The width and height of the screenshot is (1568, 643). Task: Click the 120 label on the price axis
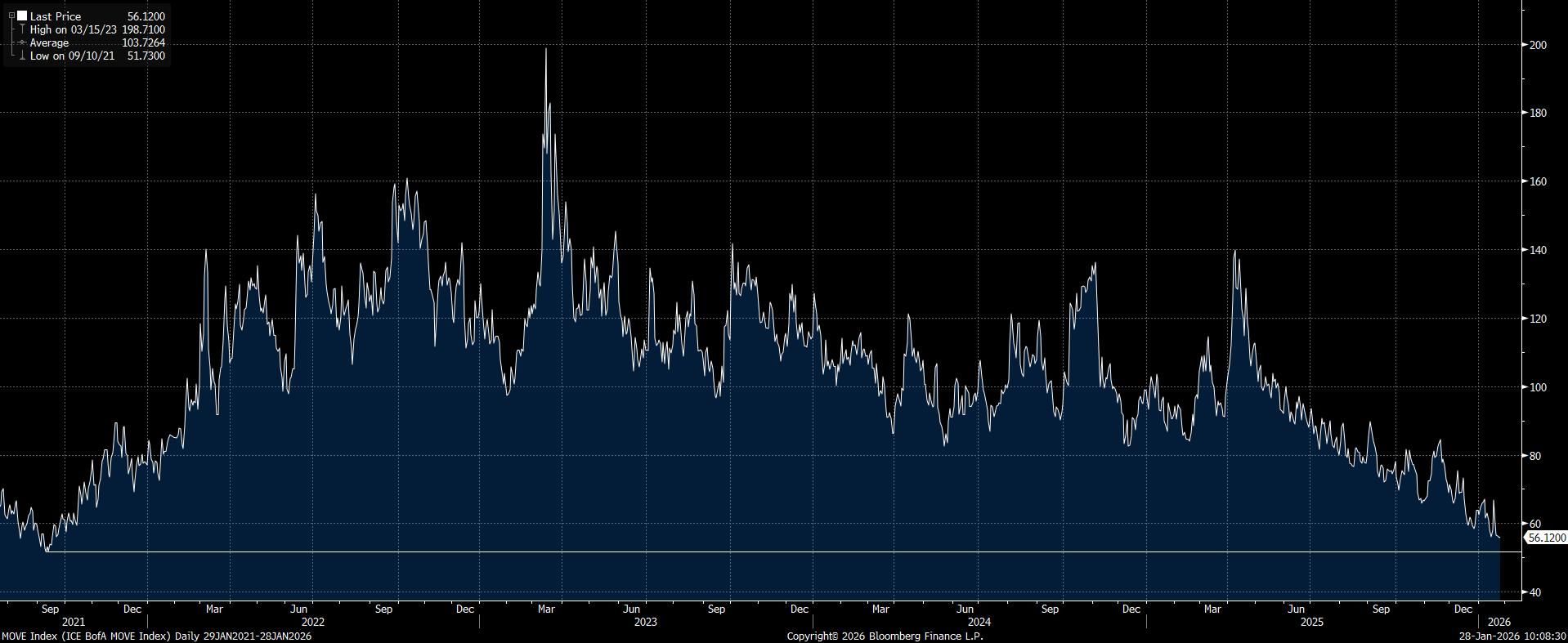[x=1538, y=319]
